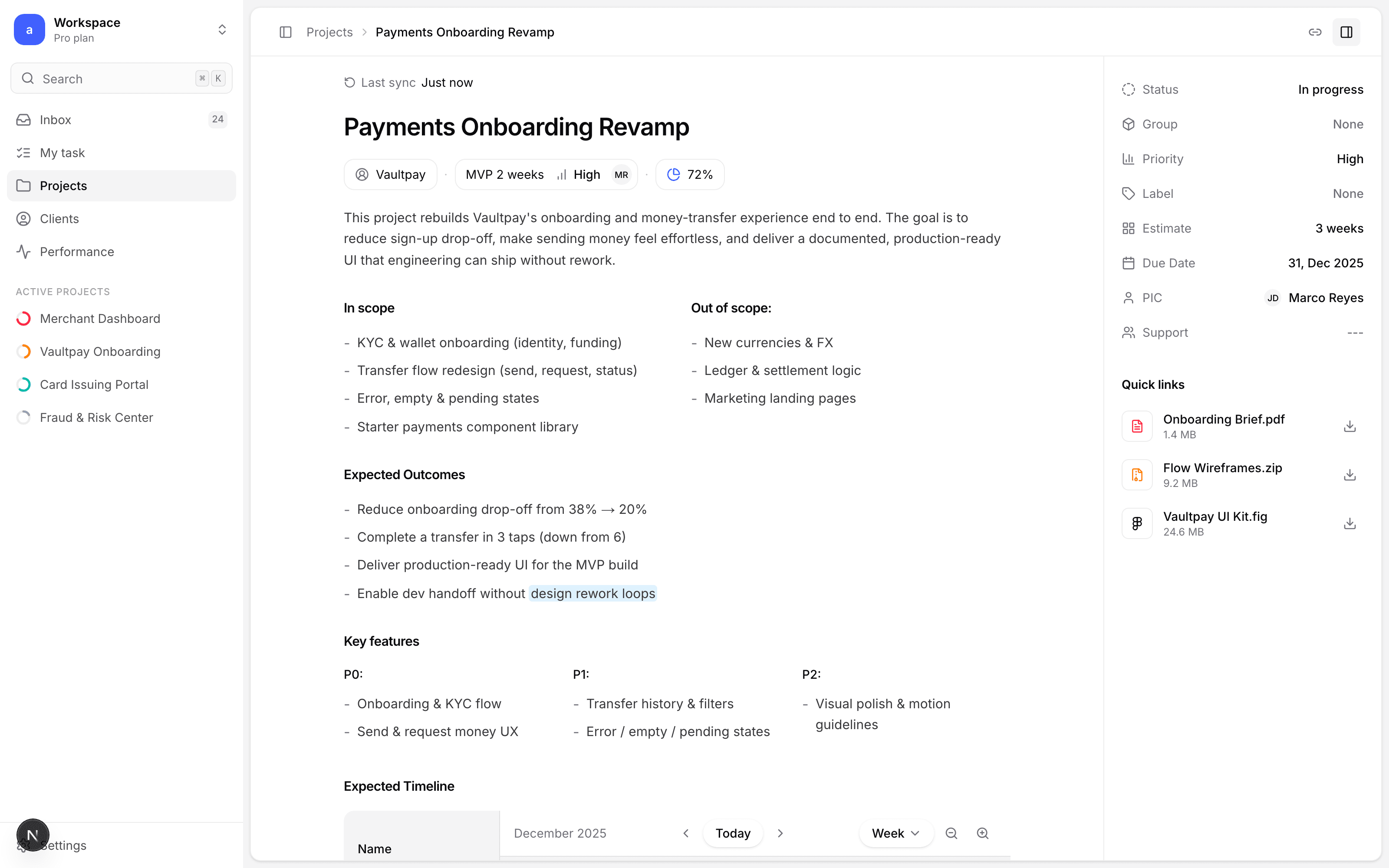Click the Today button
The image size is (1389, 868).
(x=733, y=833)
